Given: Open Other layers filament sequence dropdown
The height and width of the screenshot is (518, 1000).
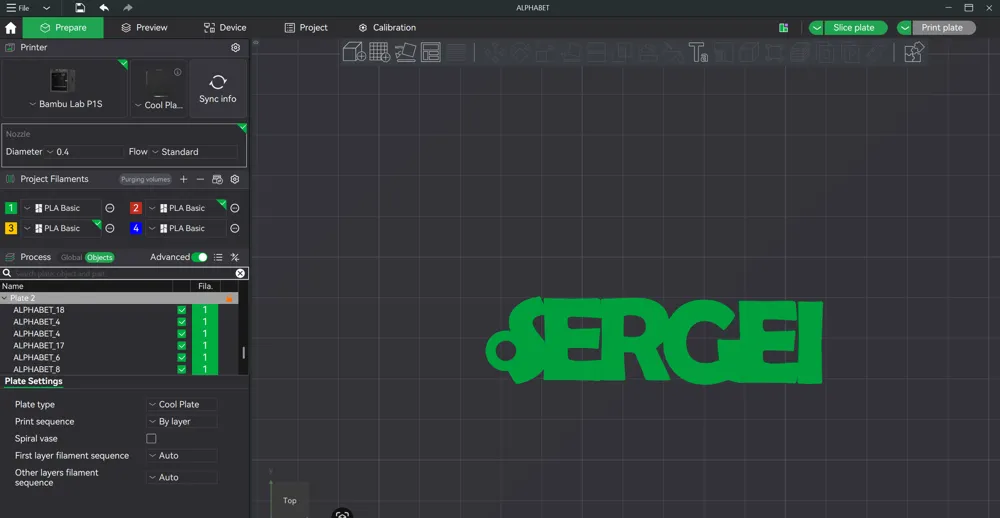Looking at the screenshot, I should point(182,477).
